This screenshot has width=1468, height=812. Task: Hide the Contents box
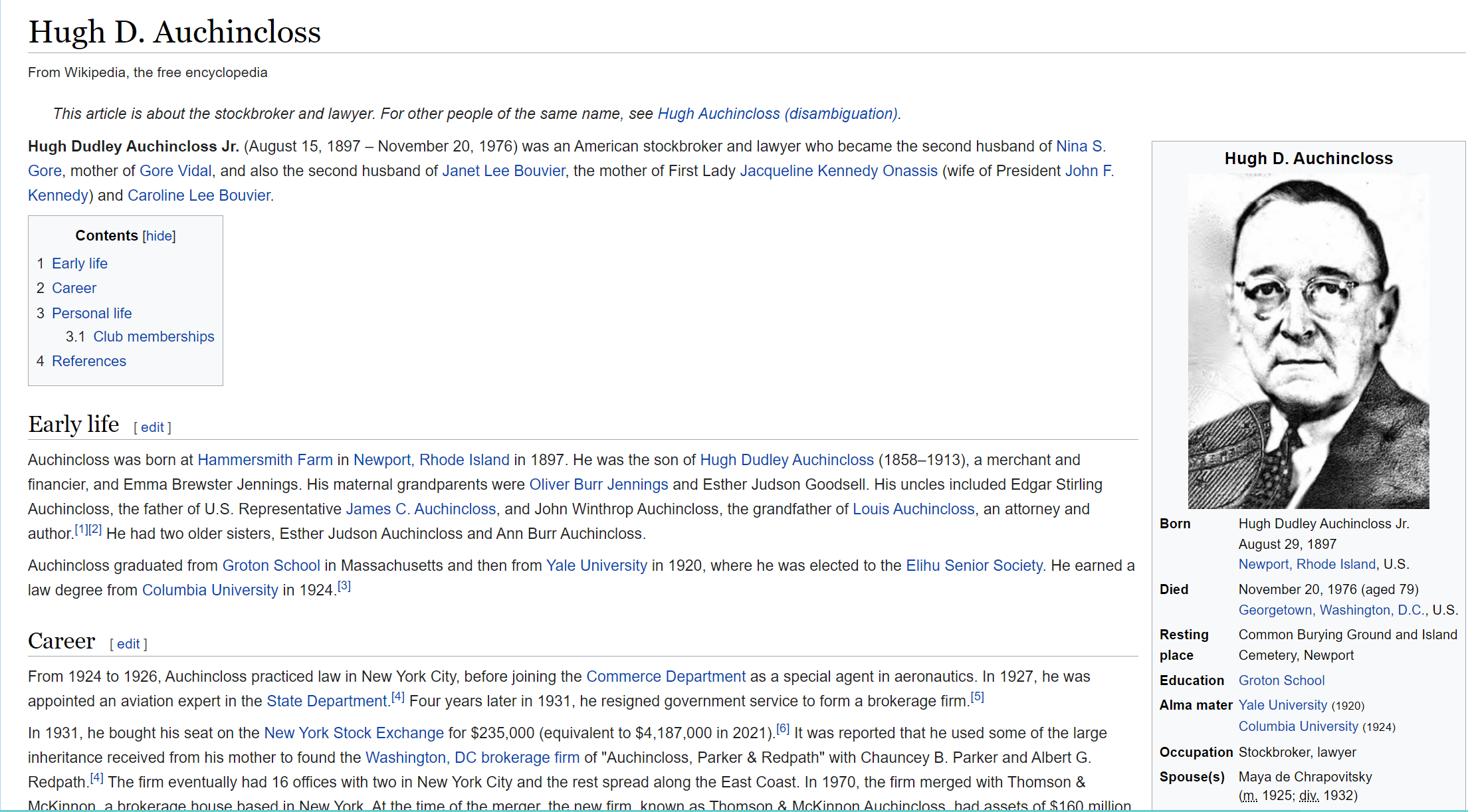click(x=159, y=236)
